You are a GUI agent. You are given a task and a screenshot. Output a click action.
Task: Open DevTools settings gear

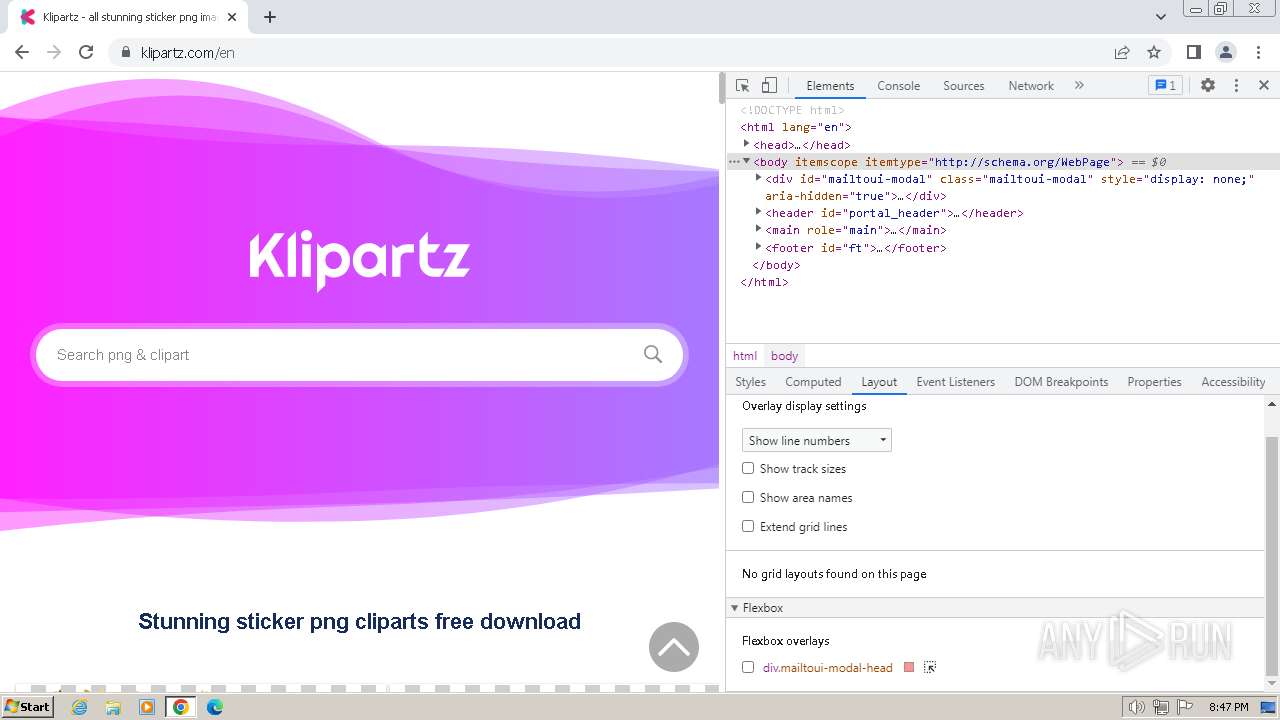1208,86
